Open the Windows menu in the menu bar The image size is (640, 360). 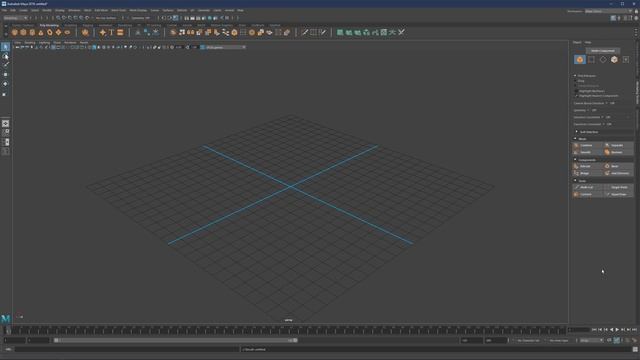74,10
